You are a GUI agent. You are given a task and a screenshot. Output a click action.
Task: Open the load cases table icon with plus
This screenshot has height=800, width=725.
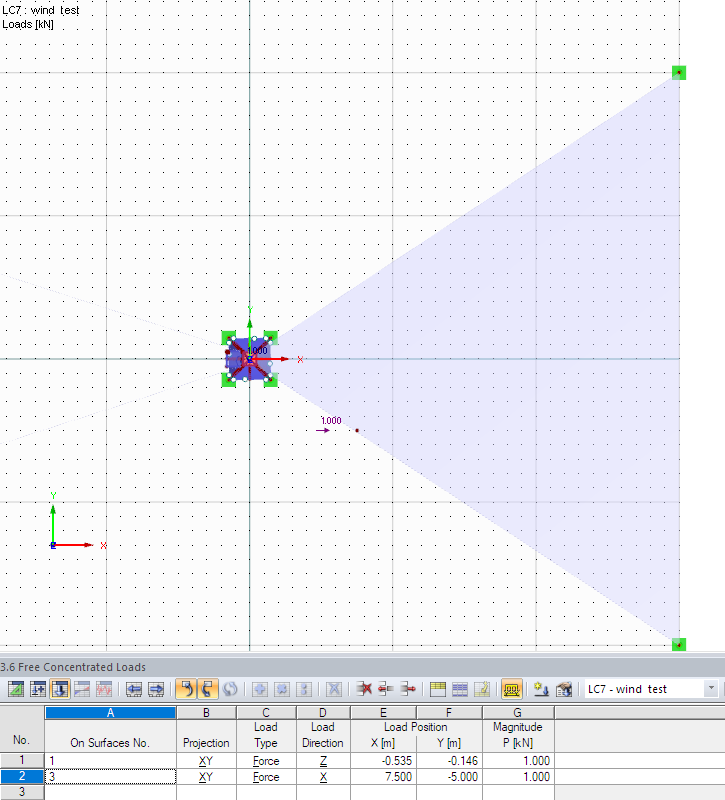[x=38, y=689]
